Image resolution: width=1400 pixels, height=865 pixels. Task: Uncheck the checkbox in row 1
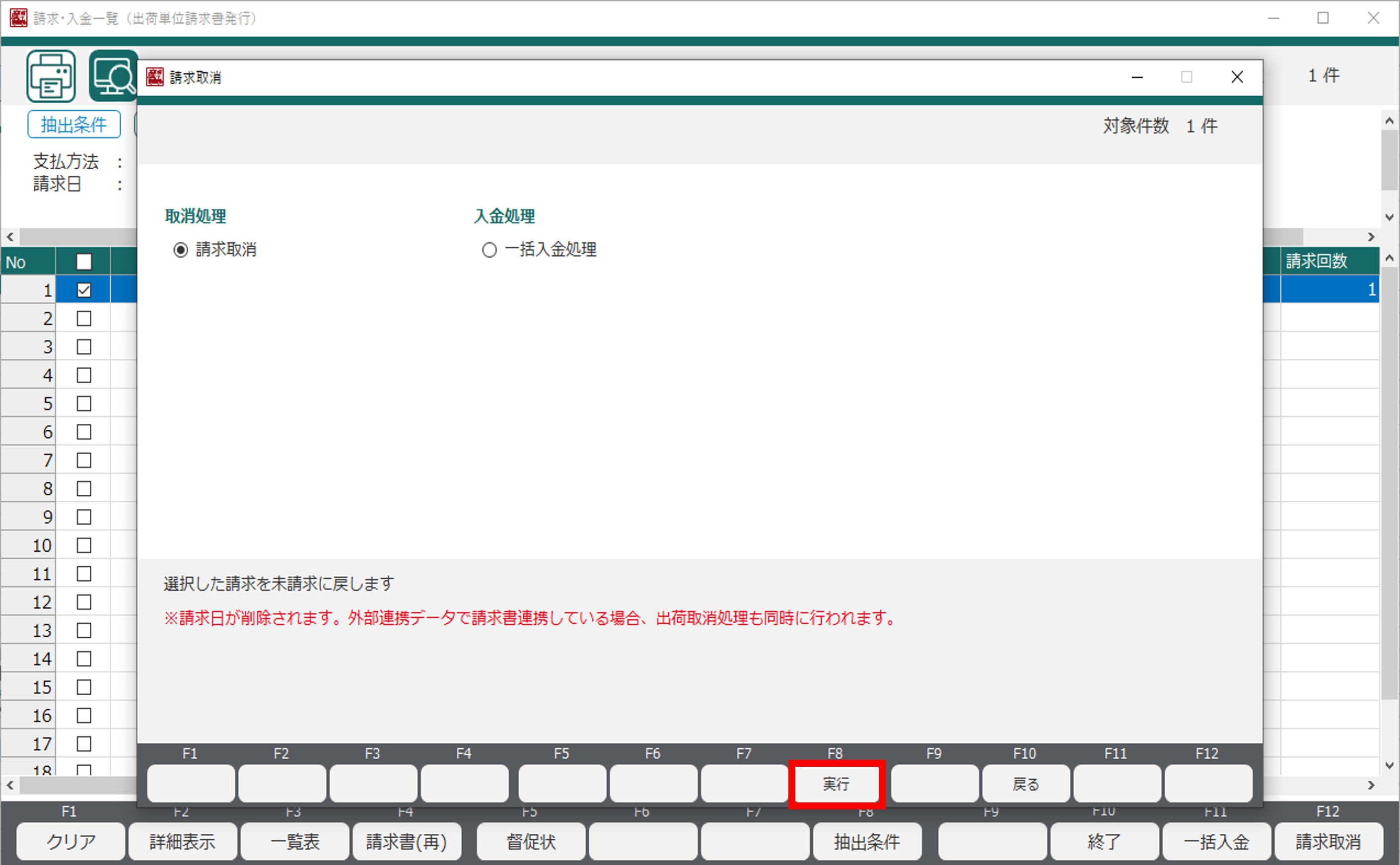84,290
